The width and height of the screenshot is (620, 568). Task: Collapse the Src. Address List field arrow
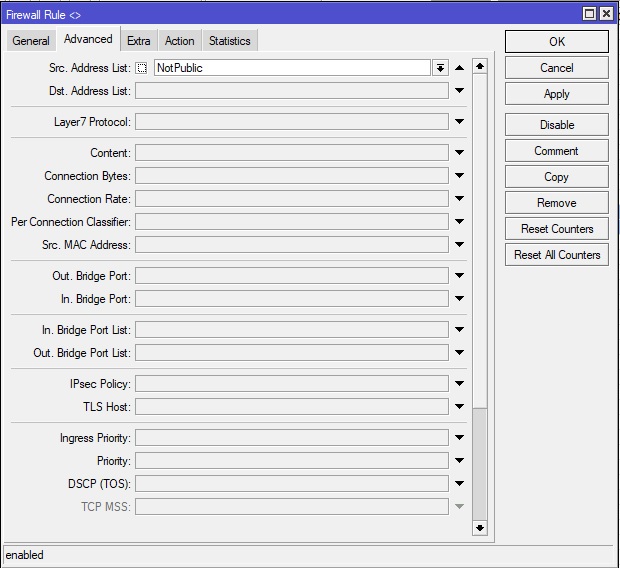tap(460, 68)
